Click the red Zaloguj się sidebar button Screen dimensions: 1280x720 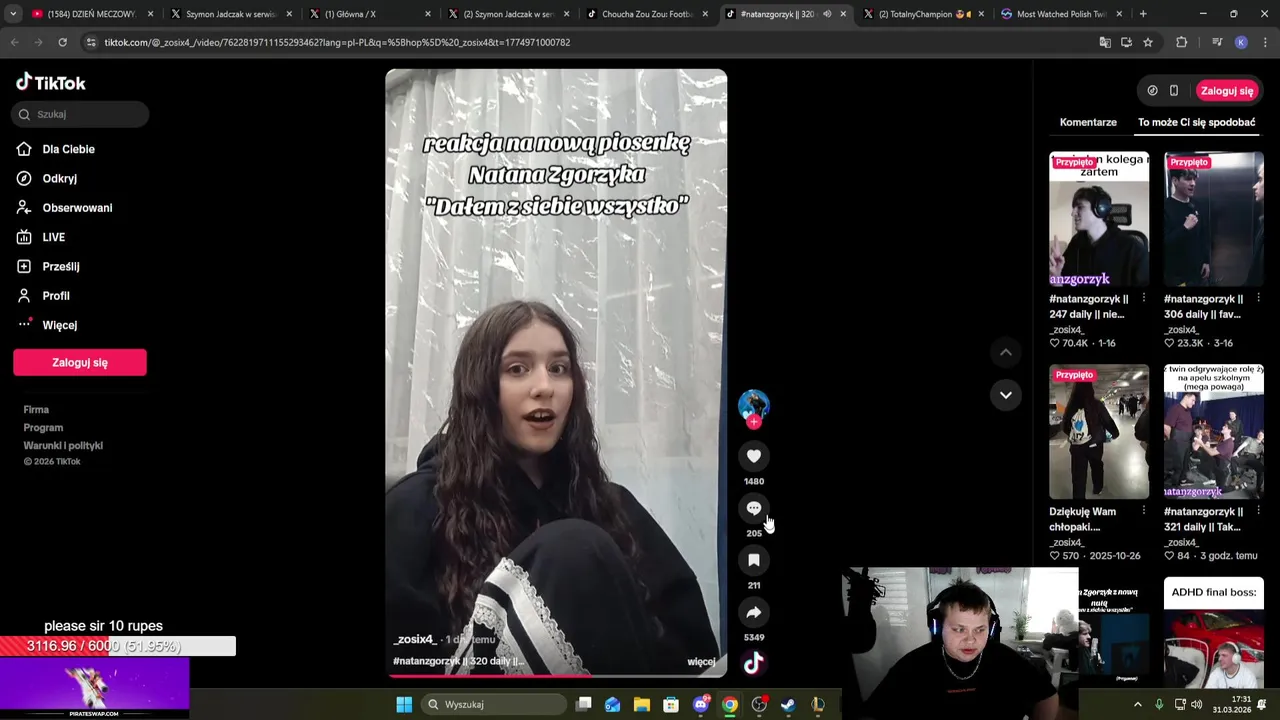[80, 362]
